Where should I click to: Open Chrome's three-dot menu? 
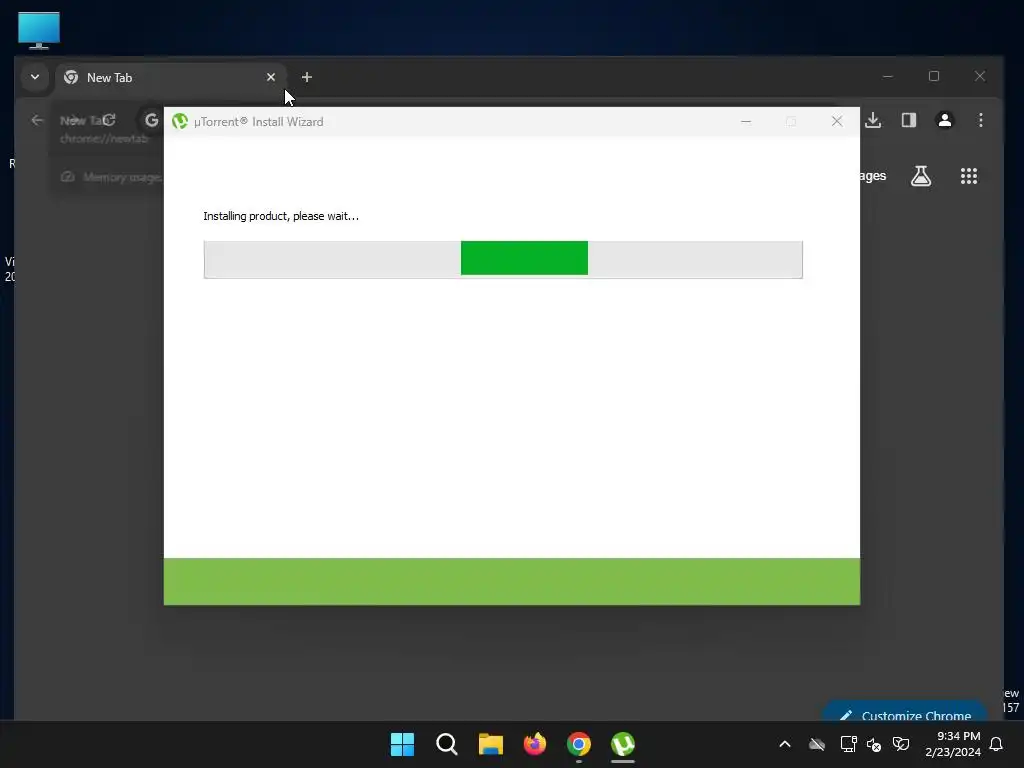point(980,120)
